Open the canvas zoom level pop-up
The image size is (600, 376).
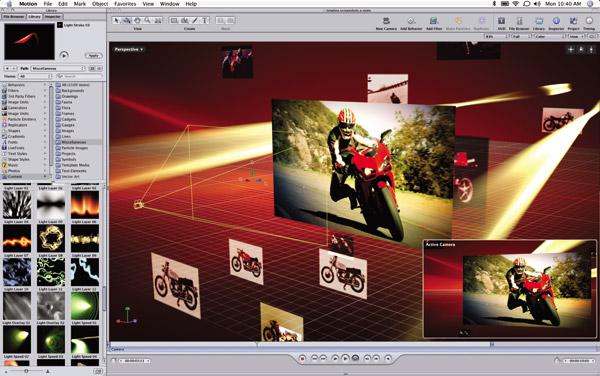[497, 36]
